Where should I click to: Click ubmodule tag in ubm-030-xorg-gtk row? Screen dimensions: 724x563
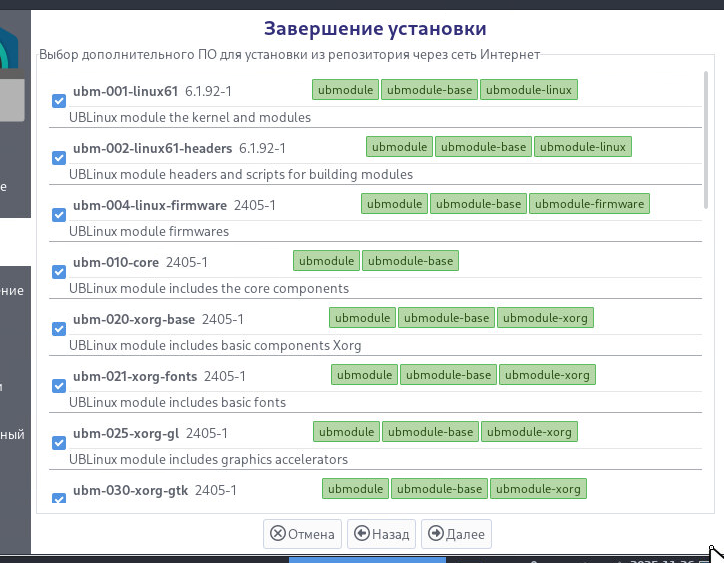[356, 489]
